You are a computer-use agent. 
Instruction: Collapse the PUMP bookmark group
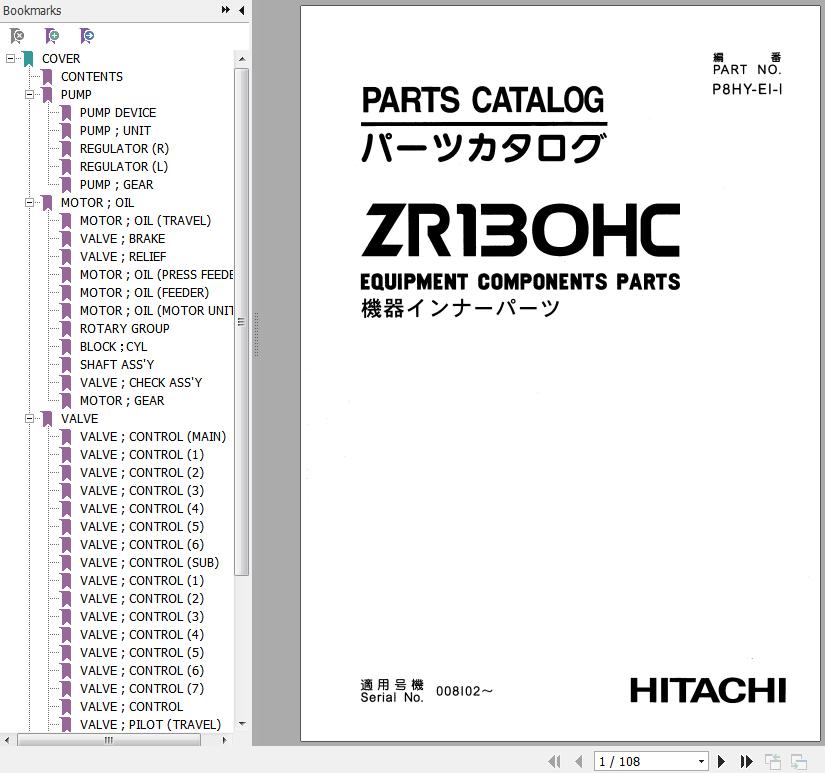coord(29,95)
